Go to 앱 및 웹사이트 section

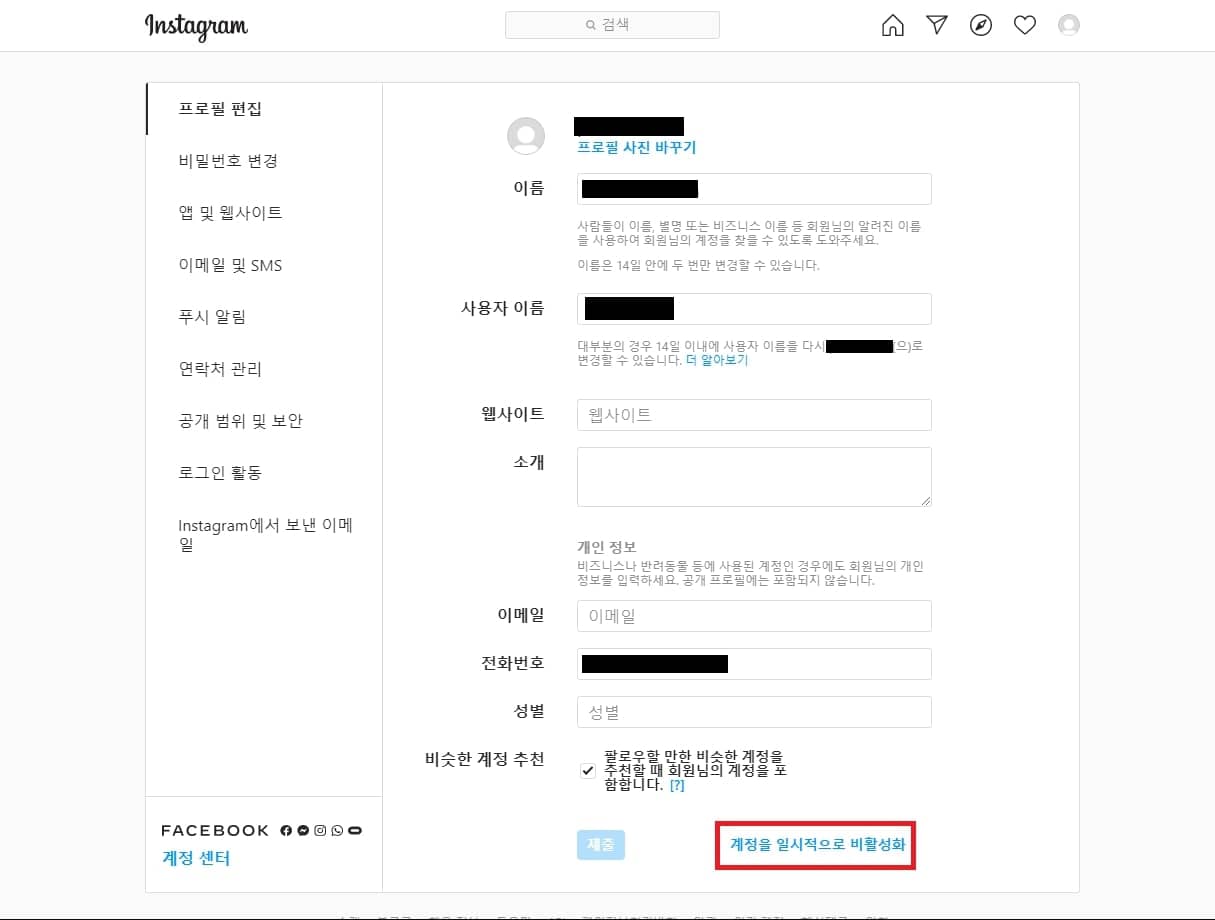264,213
